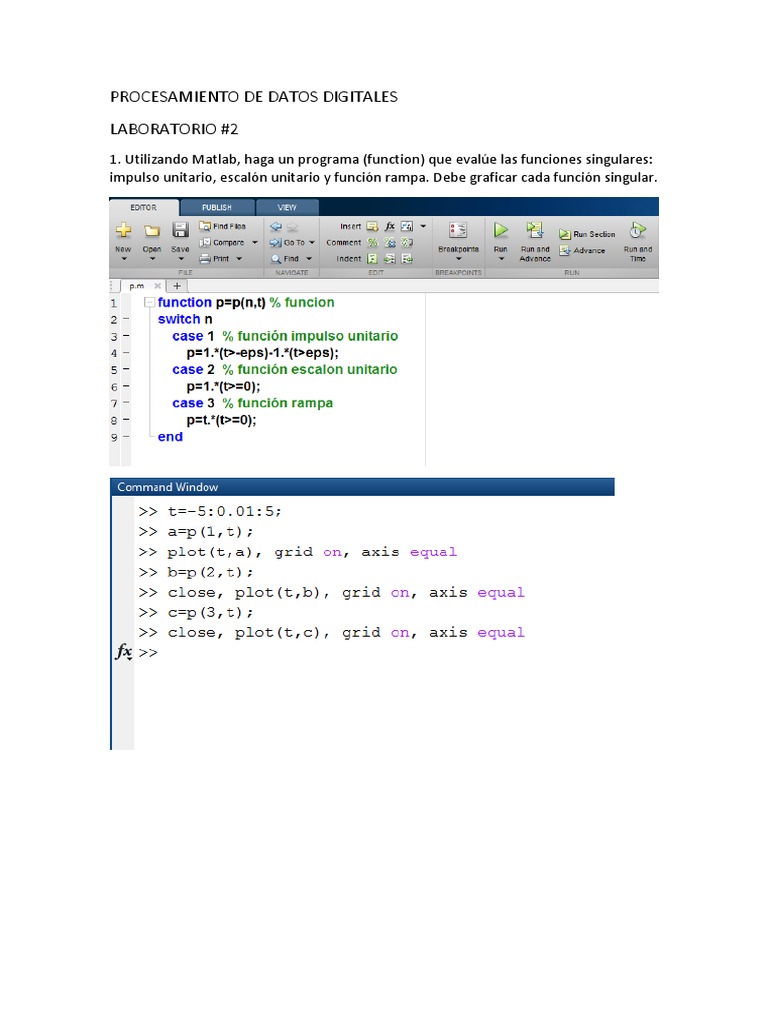Screen dimensions: 768x1024
Task: Click the green Run arrow icon
Action: pyautogui.click(x=500, y=230)
